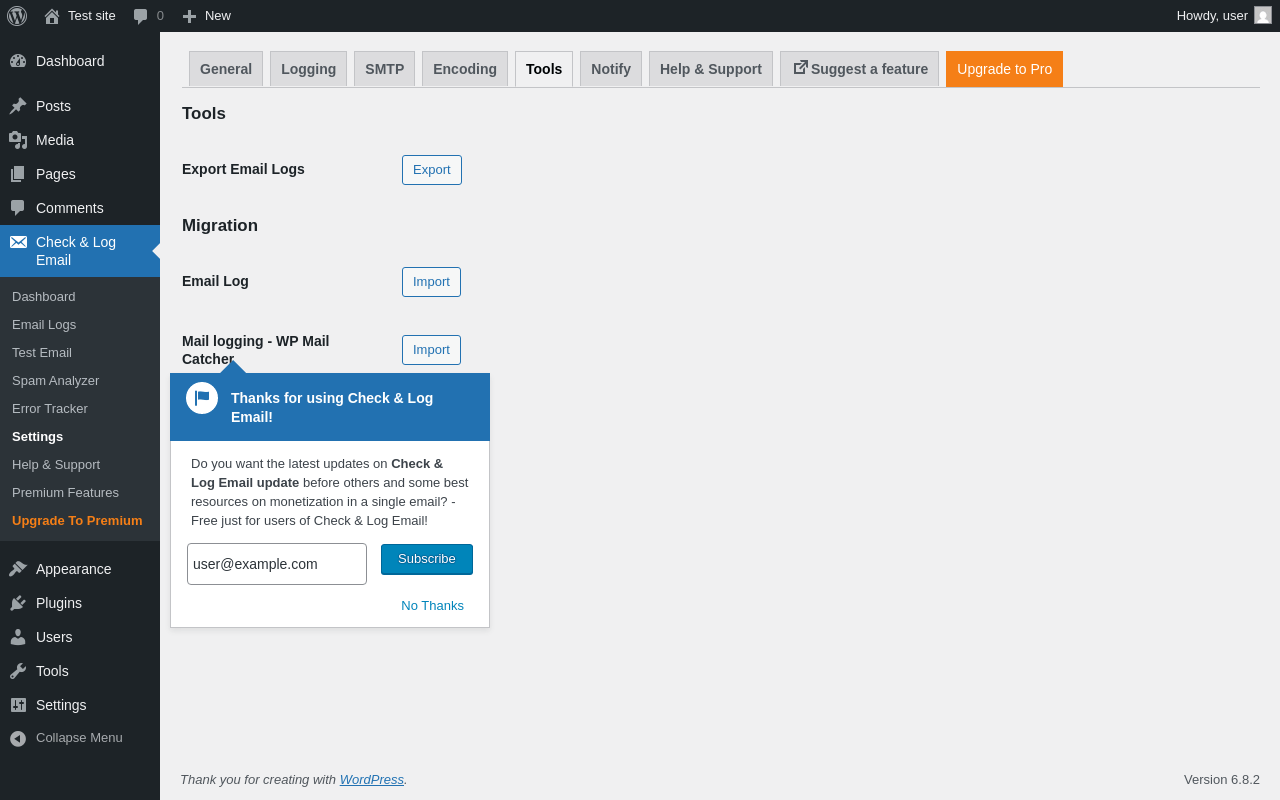Click Version 6.8.2 footer text

[x=1222, y=779]
